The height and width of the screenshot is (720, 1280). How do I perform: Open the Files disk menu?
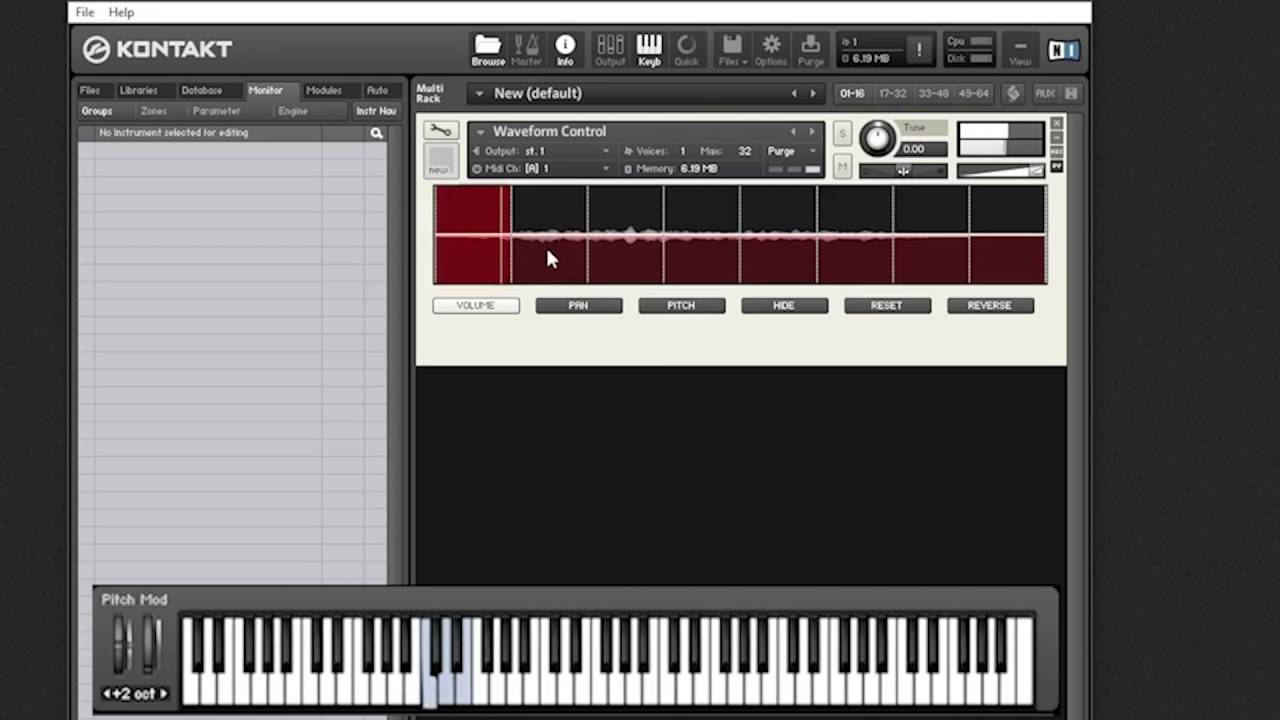click(x=732, y=49)
